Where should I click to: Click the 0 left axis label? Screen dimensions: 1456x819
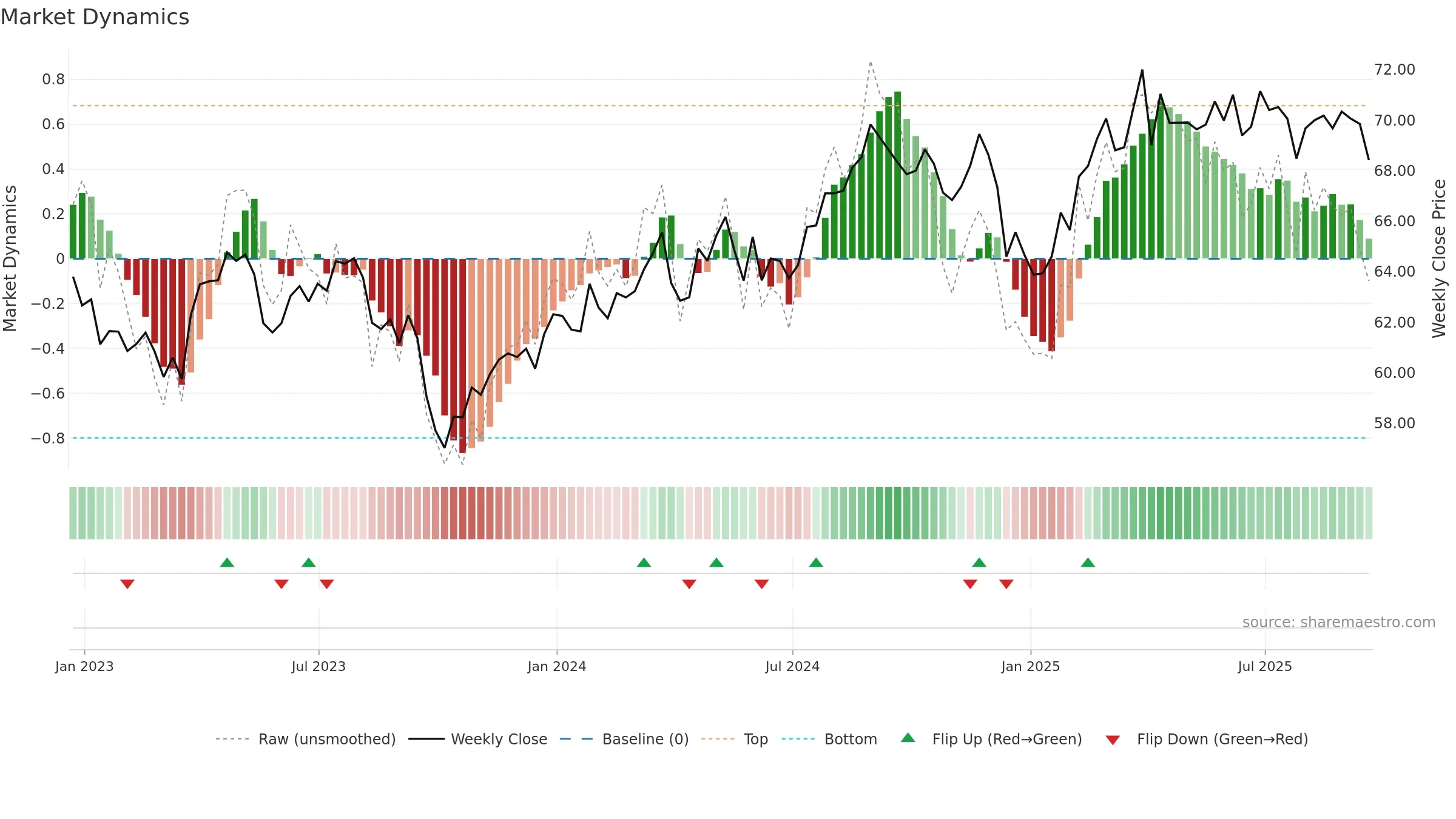click(x=60, y=259)
